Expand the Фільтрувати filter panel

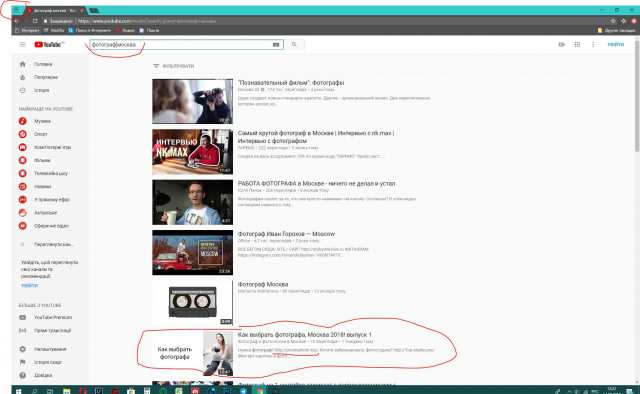tap(173, 66)
